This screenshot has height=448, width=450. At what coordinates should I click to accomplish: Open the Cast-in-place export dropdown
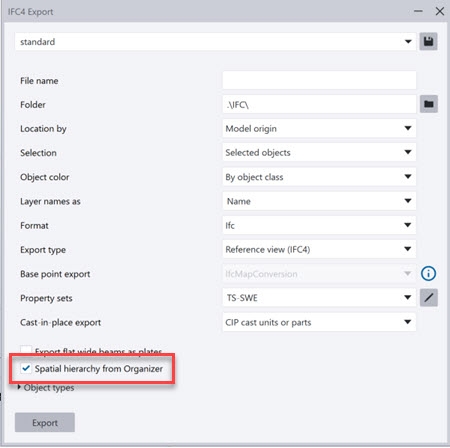[319, 322]
